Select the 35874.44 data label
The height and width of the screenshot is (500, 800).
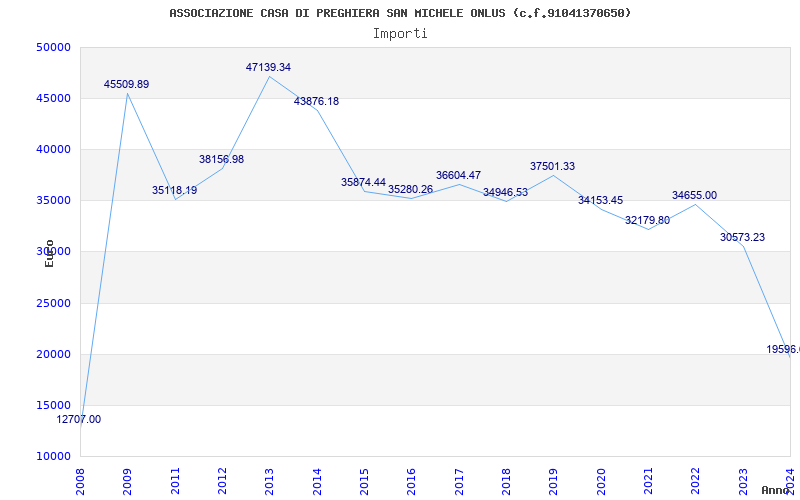363,182
